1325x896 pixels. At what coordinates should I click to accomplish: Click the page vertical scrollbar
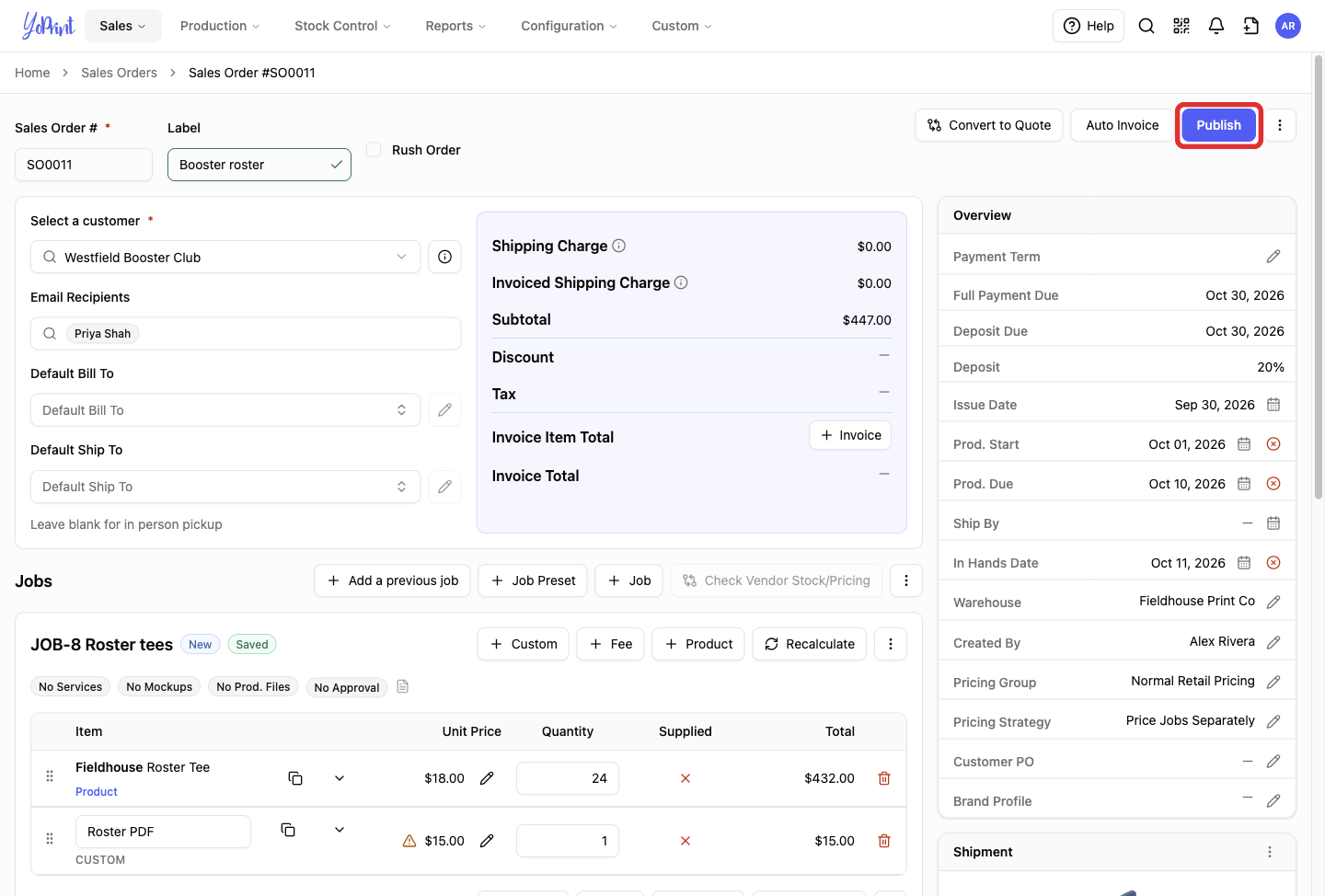tap(1318, 276)
